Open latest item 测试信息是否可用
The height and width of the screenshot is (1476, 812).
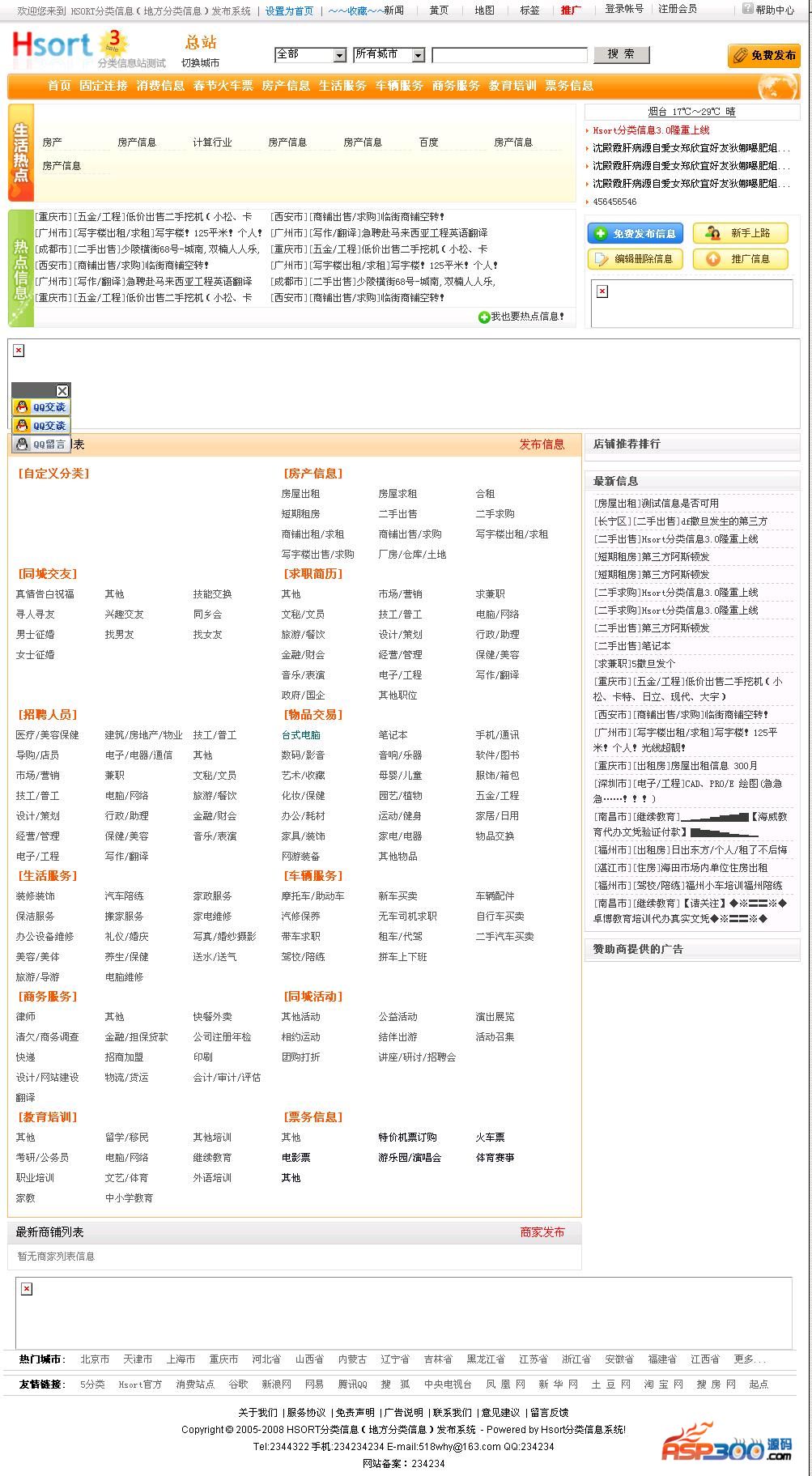pyautogui.click(x=680, y=504)
